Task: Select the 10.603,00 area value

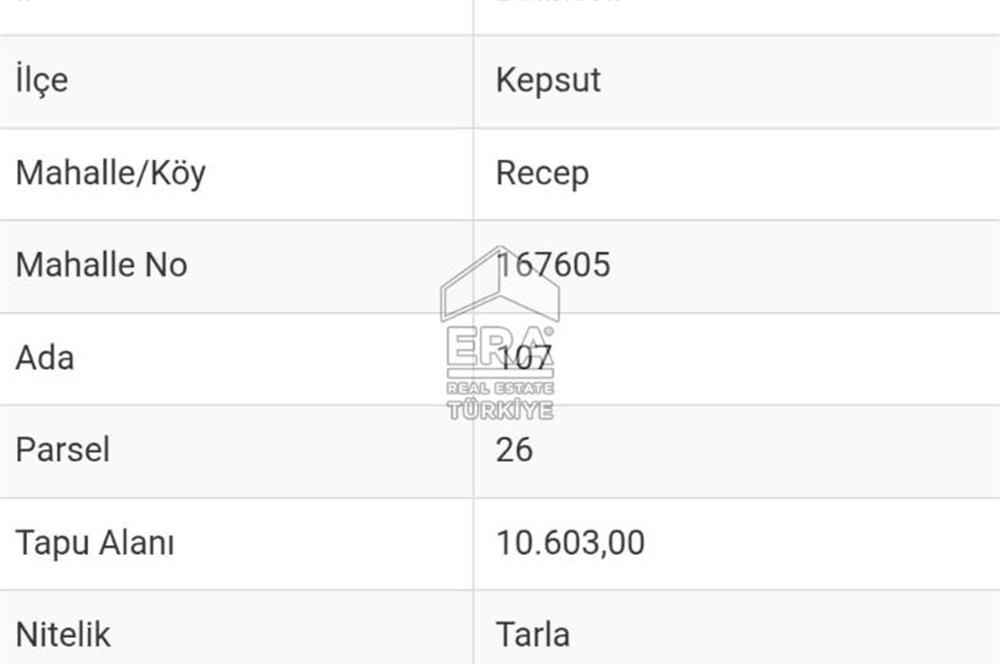Action: [x=570, y=543]
